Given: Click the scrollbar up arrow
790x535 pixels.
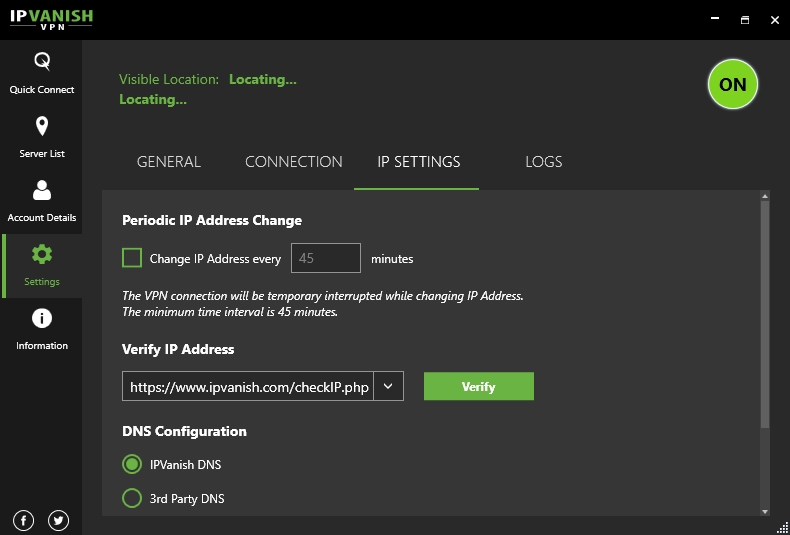Looking at the screenshot, I should [765, 198].
